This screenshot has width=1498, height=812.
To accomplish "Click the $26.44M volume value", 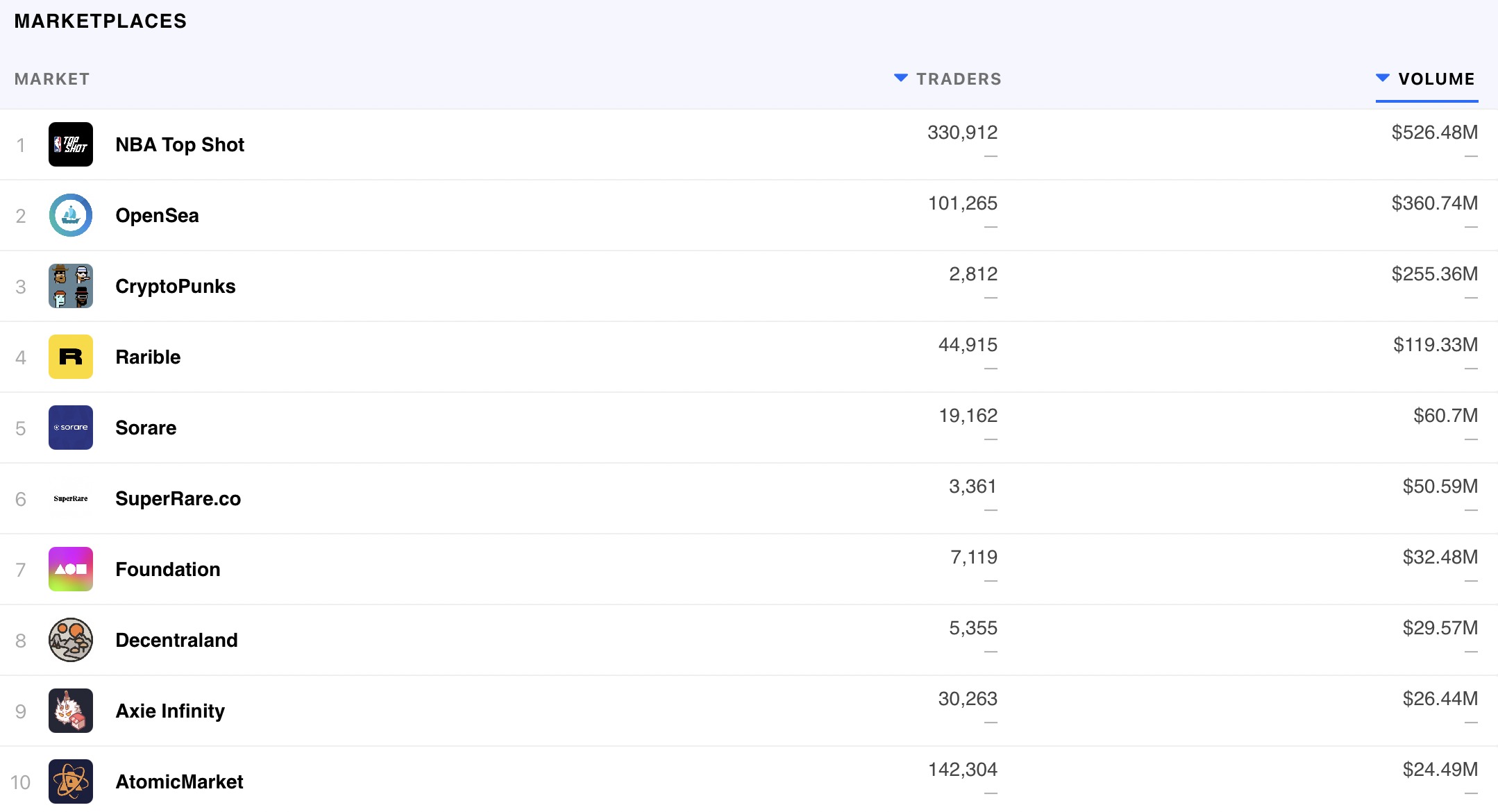I will click(x=1440, y=699).
